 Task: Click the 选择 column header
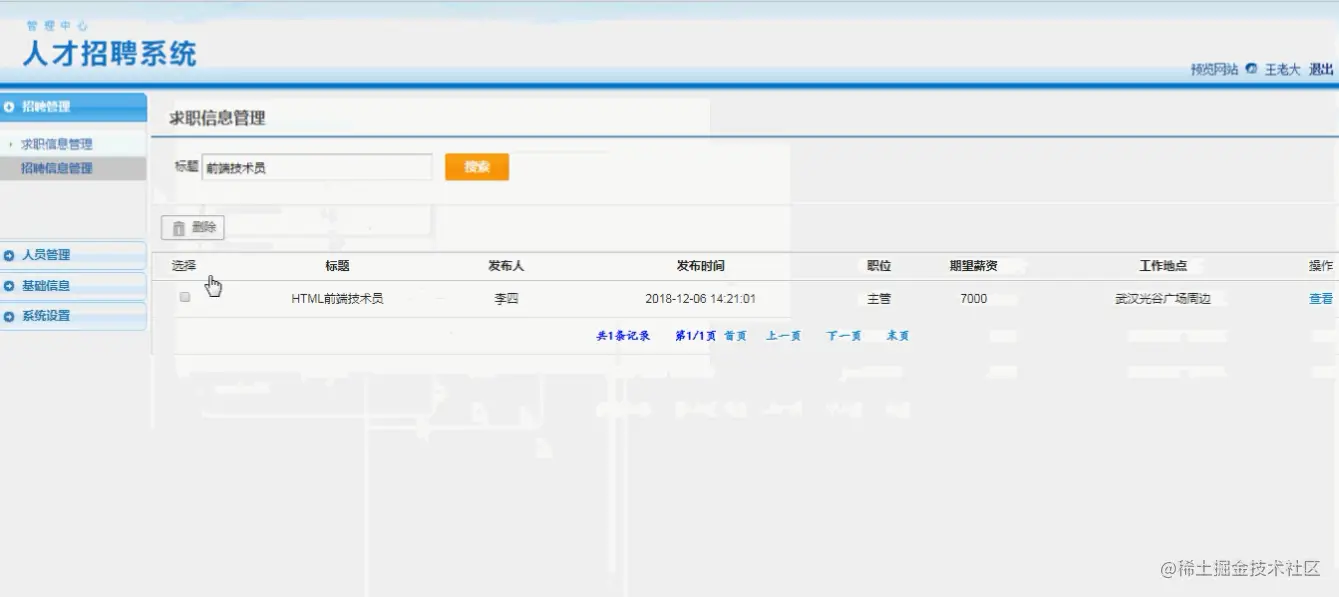pos(184,266)
